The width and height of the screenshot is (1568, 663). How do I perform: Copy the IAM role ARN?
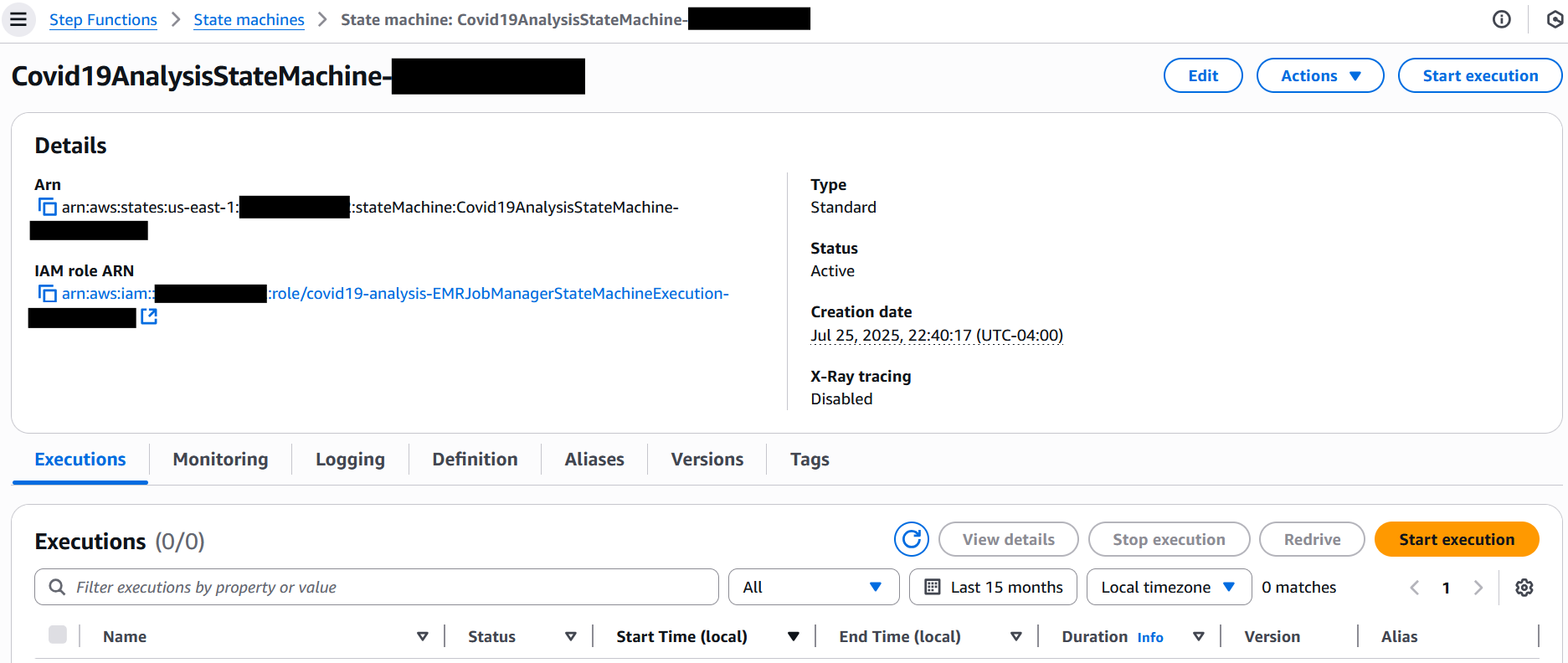click(x=48, y=293)
